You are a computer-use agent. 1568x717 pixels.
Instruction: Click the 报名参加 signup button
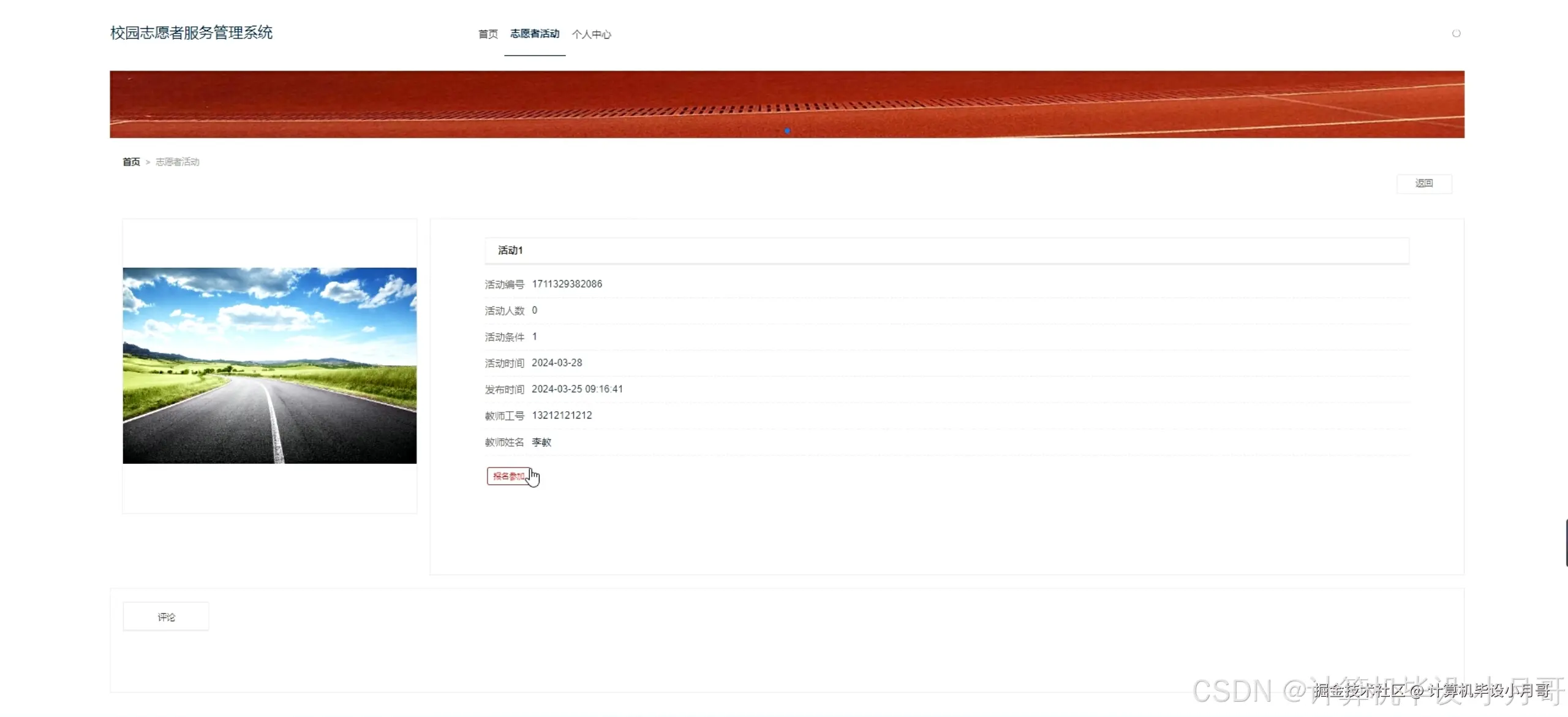[x=508, y=476]
